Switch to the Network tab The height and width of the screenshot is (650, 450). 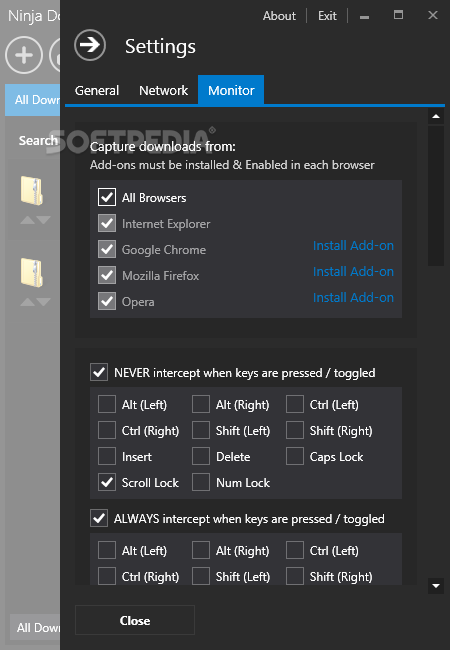tap(163, 90)
